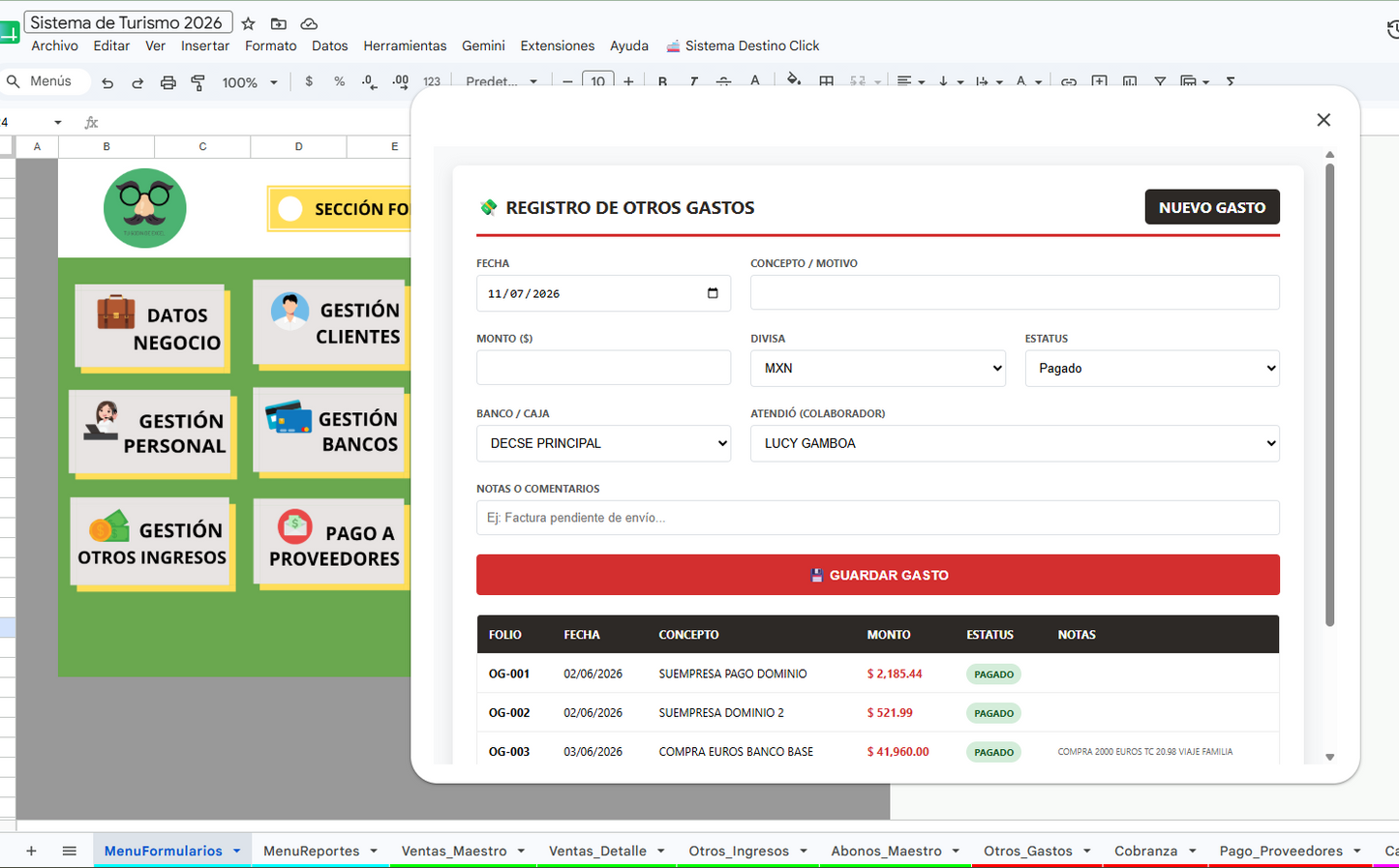
Task: Click the NUEVO GASTO button
Action: point(1212,207)
